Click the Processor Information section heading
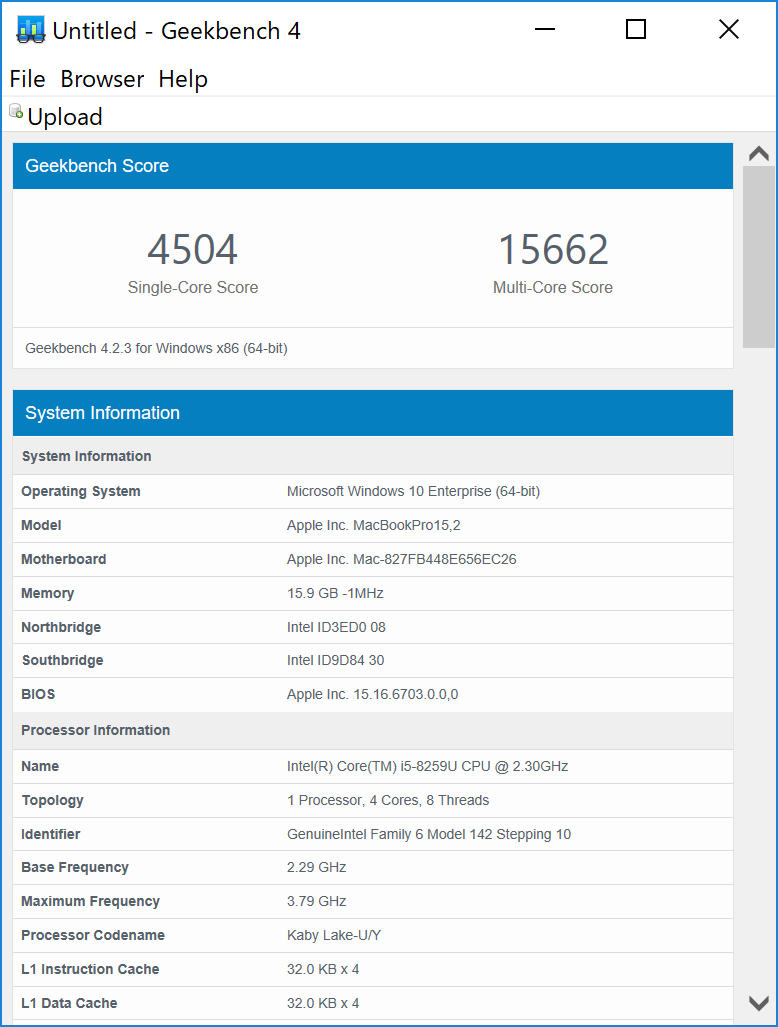The height and width of the screenshot is (1027, 778). pyautogui.click(x=96, y=731)
